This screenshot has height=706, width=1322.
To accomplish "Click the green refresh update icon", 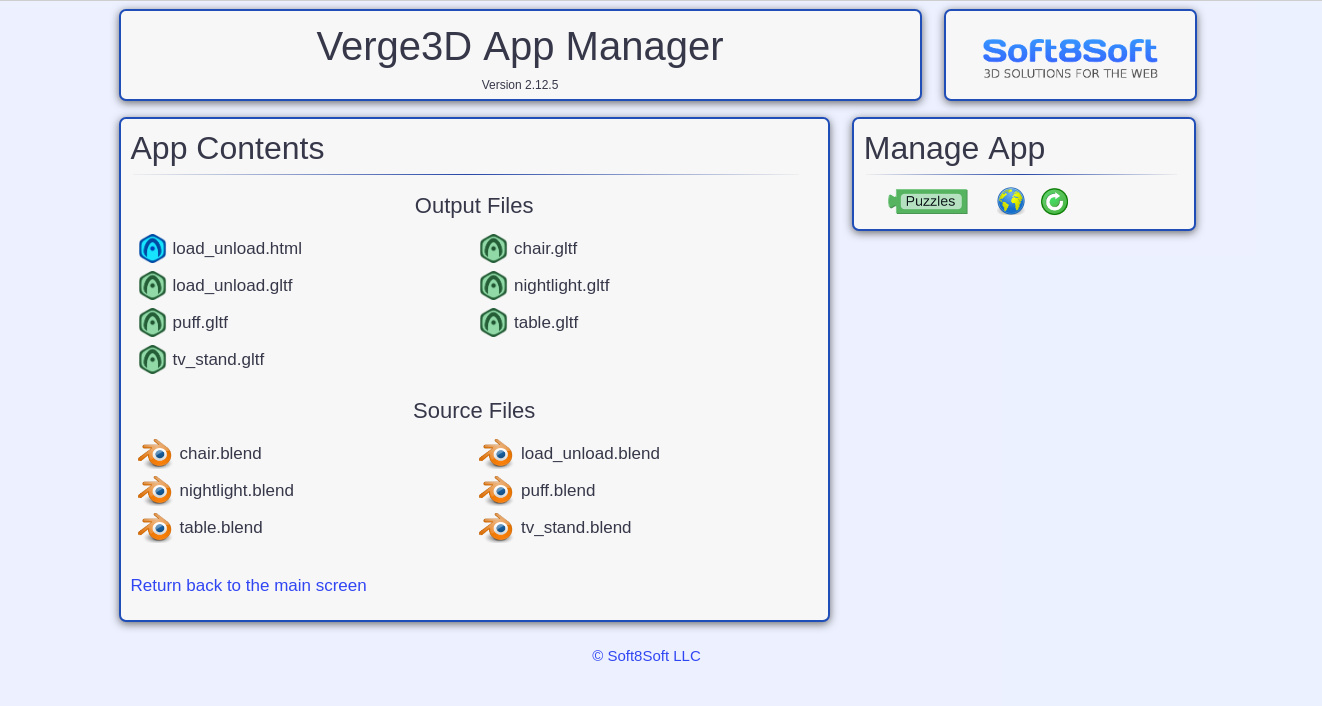I will 1054,201.
